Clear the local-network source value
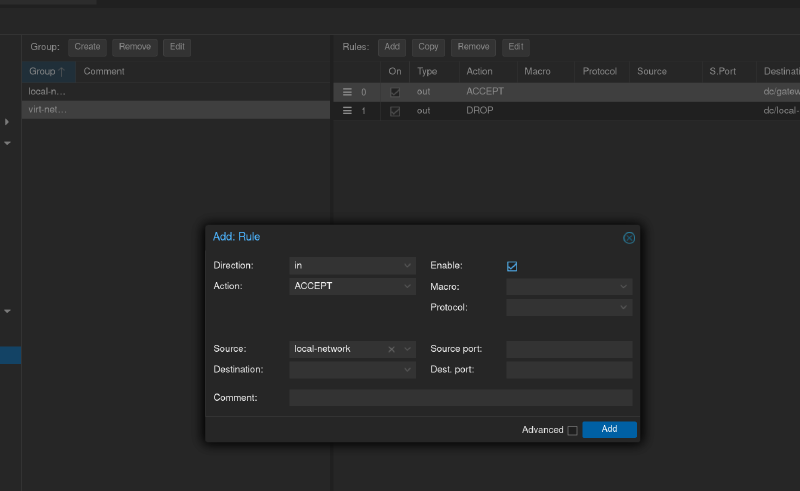This screenshot has width=800, height=491. coord(392,349)
